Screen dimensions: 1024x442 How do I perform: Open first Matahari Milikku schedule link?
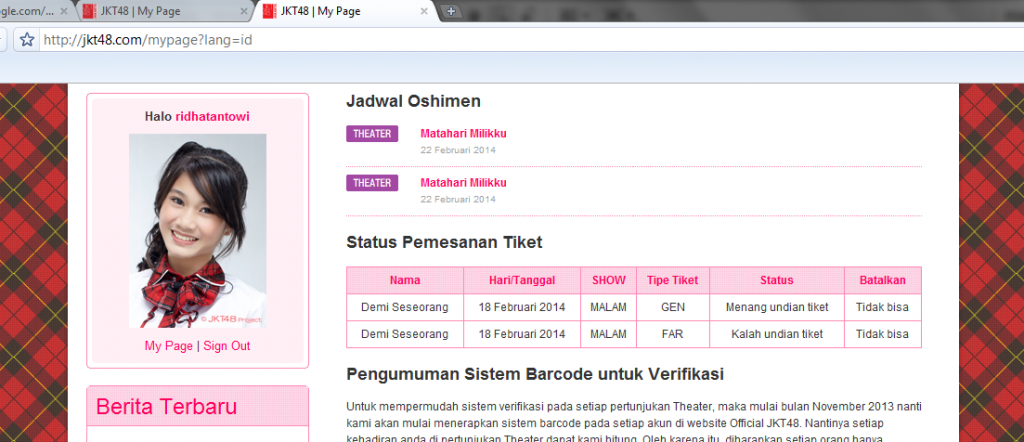tap(463, 134)
